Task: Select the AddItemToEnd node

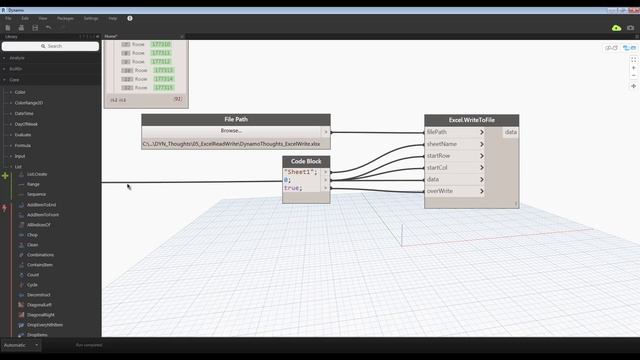Action: point(41,205)
